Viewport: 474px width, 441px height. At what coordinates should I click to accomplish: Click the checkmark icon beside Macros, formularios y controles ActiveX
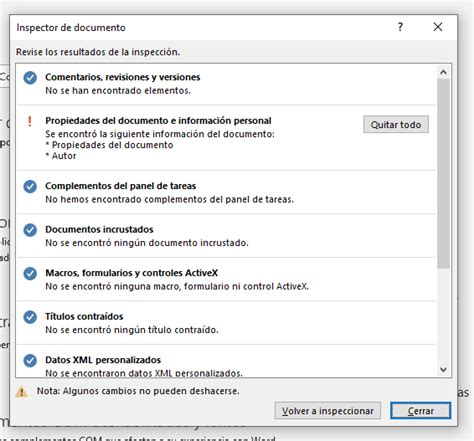tap(30, 274)
